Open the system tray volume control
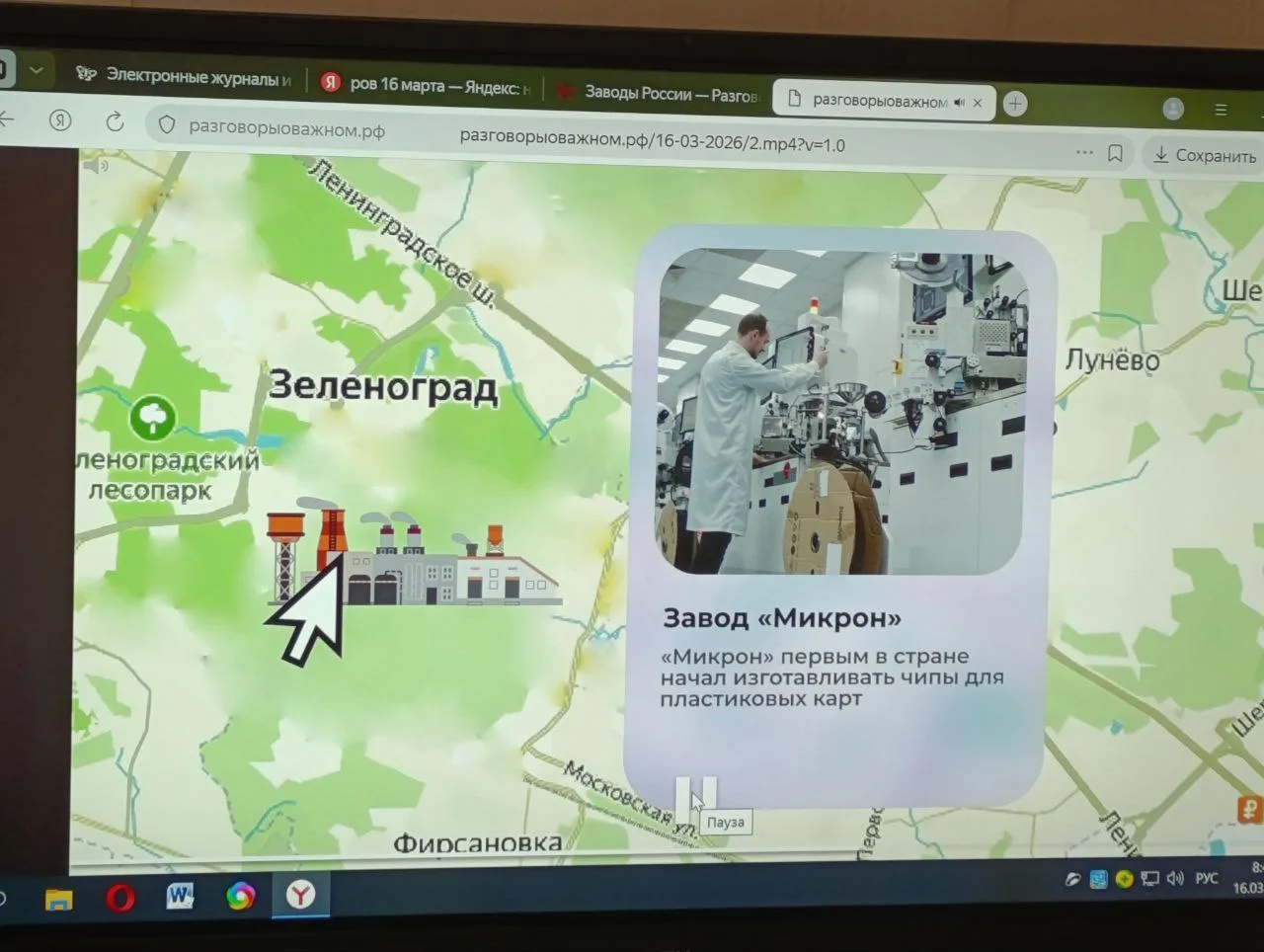Viewport: 1264px width, 952px height. pos(1175,878)
